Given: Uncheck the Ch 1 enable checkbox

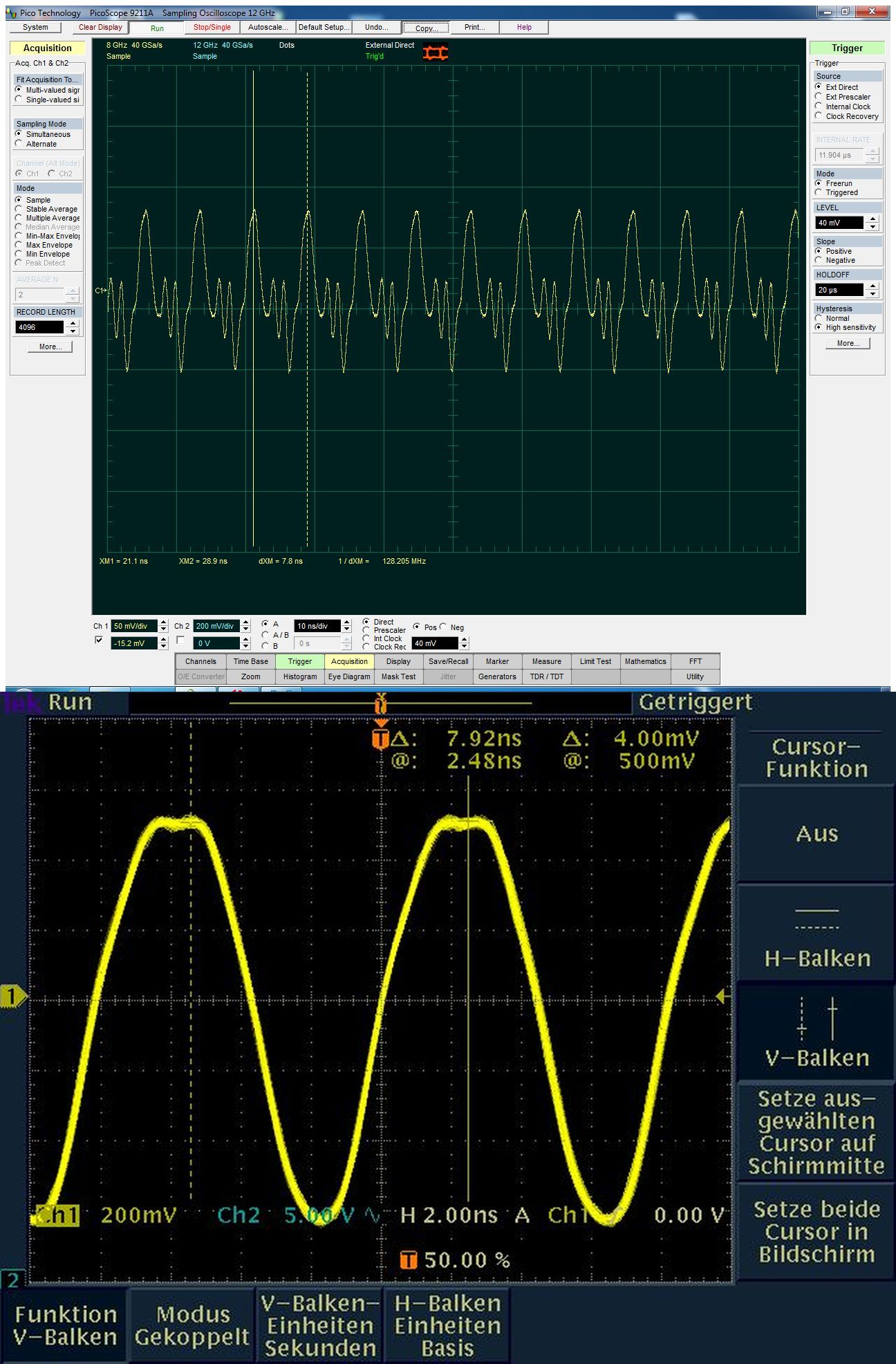Looking at the screenshot, I should [98, 640].
